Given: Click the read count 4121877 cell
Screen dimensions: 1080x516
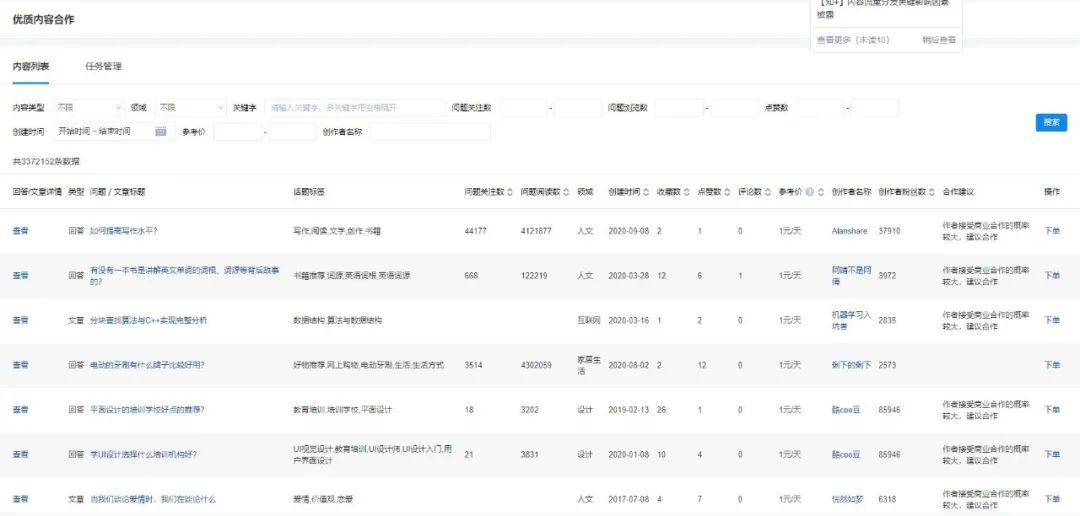Looking at the screenshot, I should [536, 231].
